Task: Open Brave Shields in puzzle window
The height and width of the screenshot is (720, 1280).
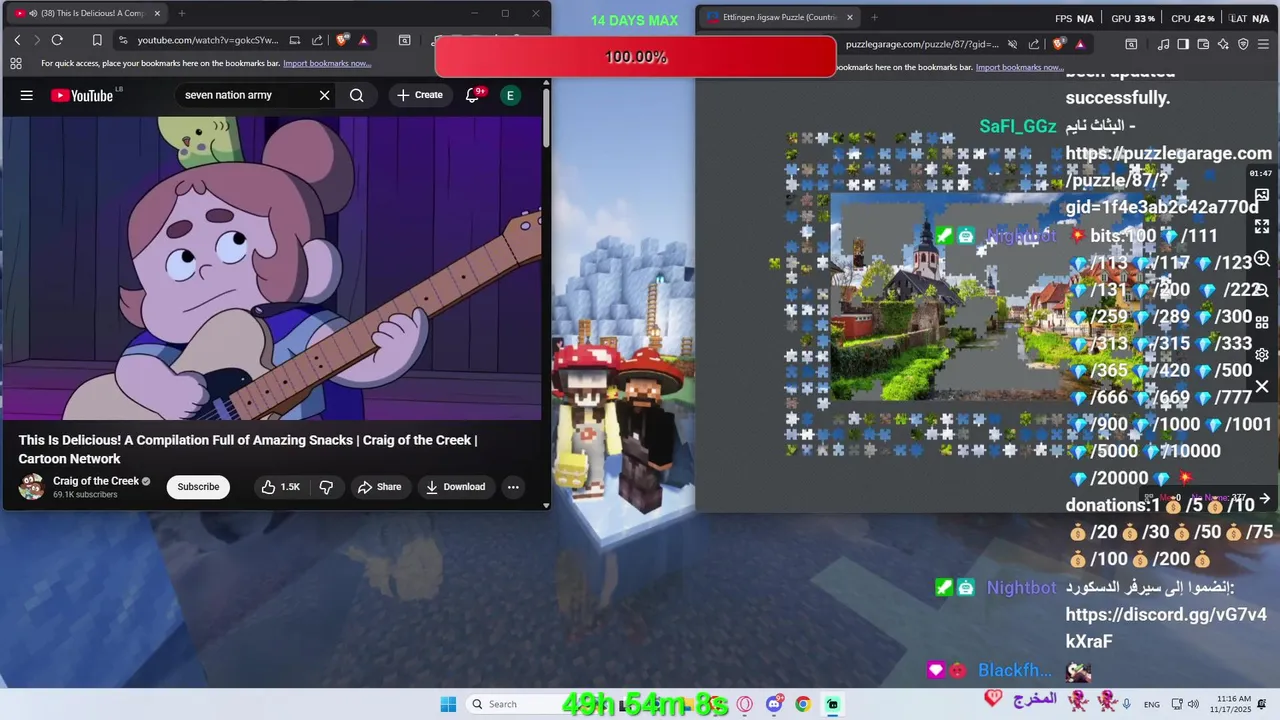Action: 1059,44
